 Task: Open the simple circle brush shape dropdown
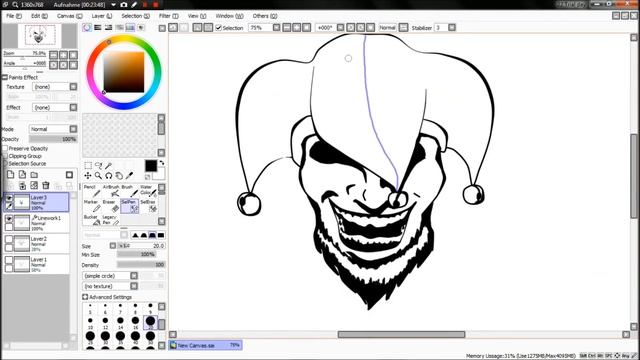pyautogui.click(x=134, y=276)
